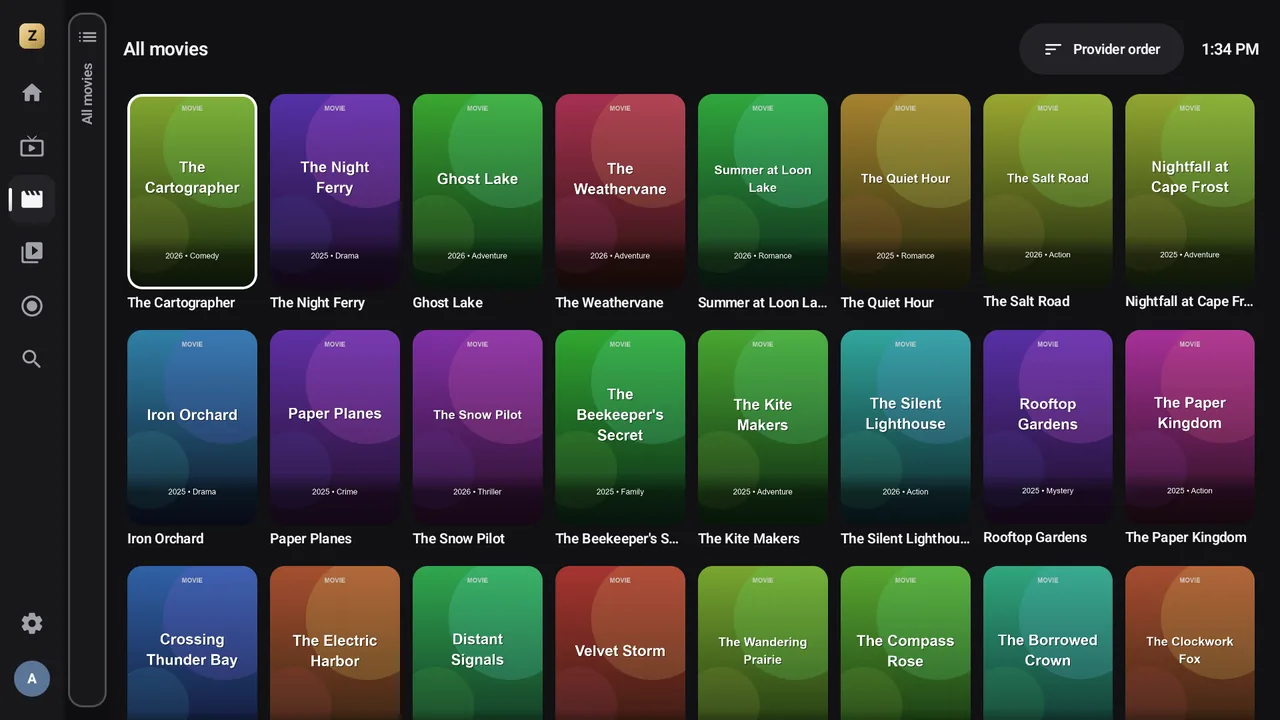This screenshot has height=720, width=1280.
Task: Open The Borrowed Crown movie card
Action: click(1048, 643)
